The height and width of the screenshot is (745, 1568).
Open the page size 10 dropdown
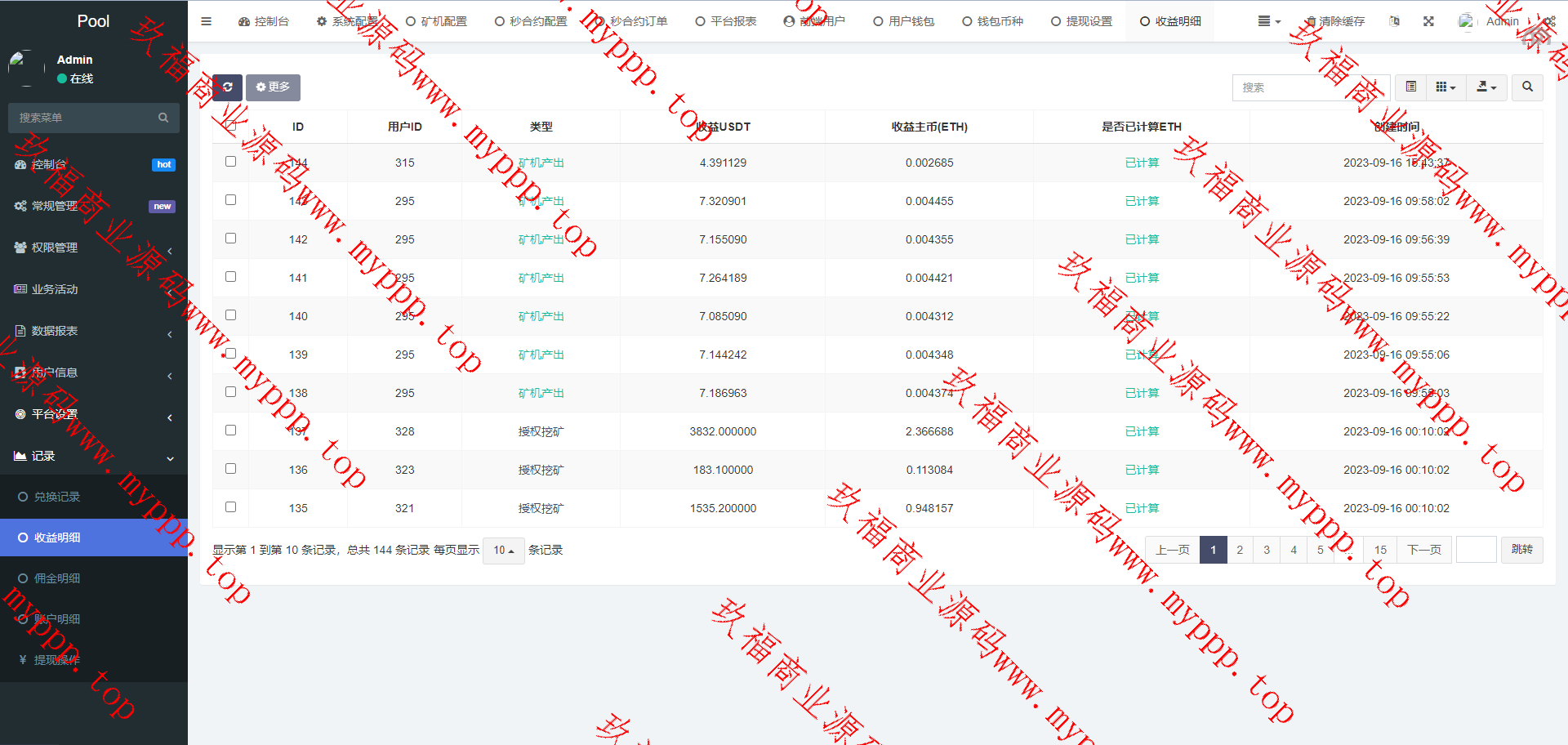pyautogui.click(x=503, y=551)
